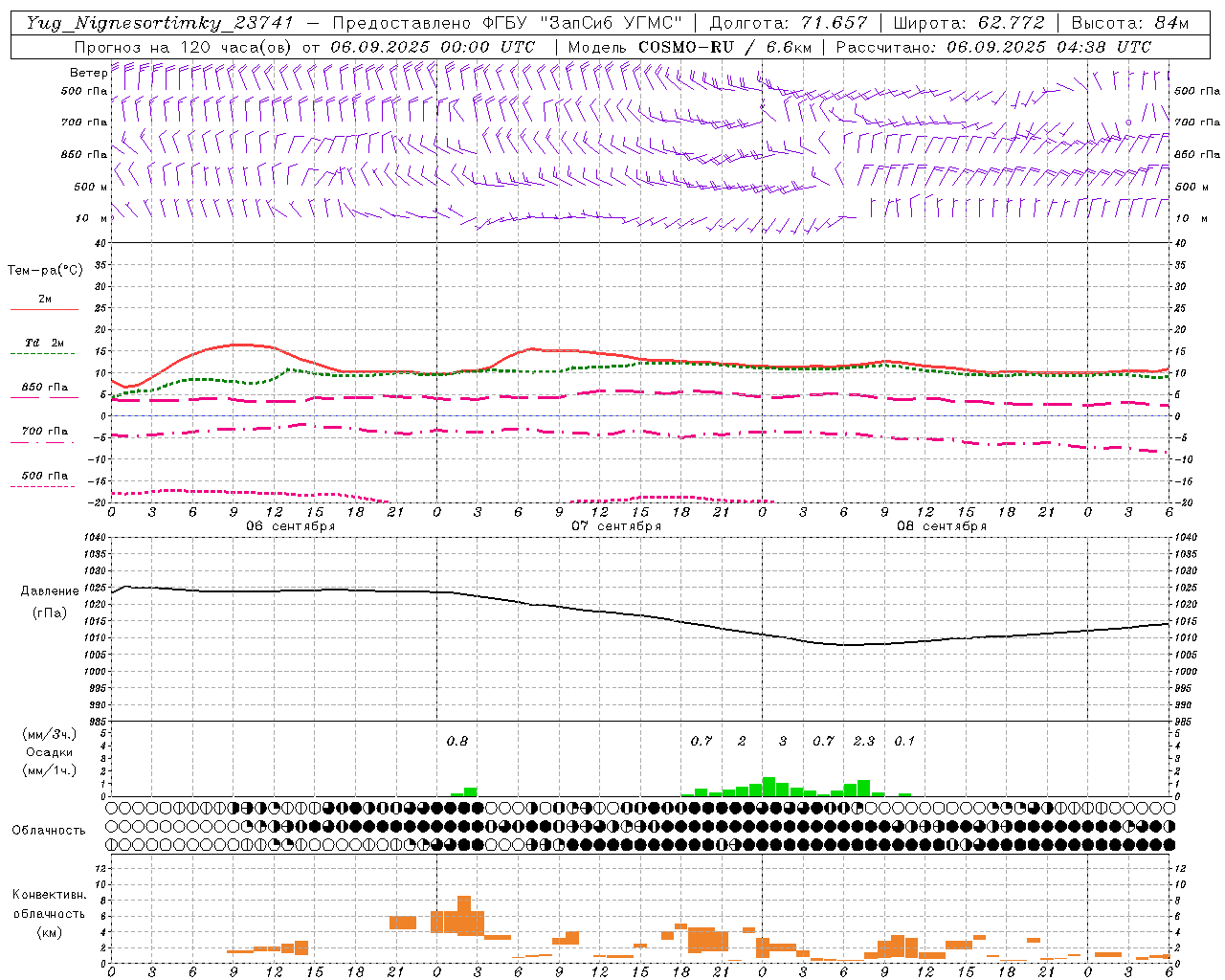Select the 'Модель COSMO-RU / 6.6км' text
This screenshot has height=980, width=1225.
click(x=689, y=47)
